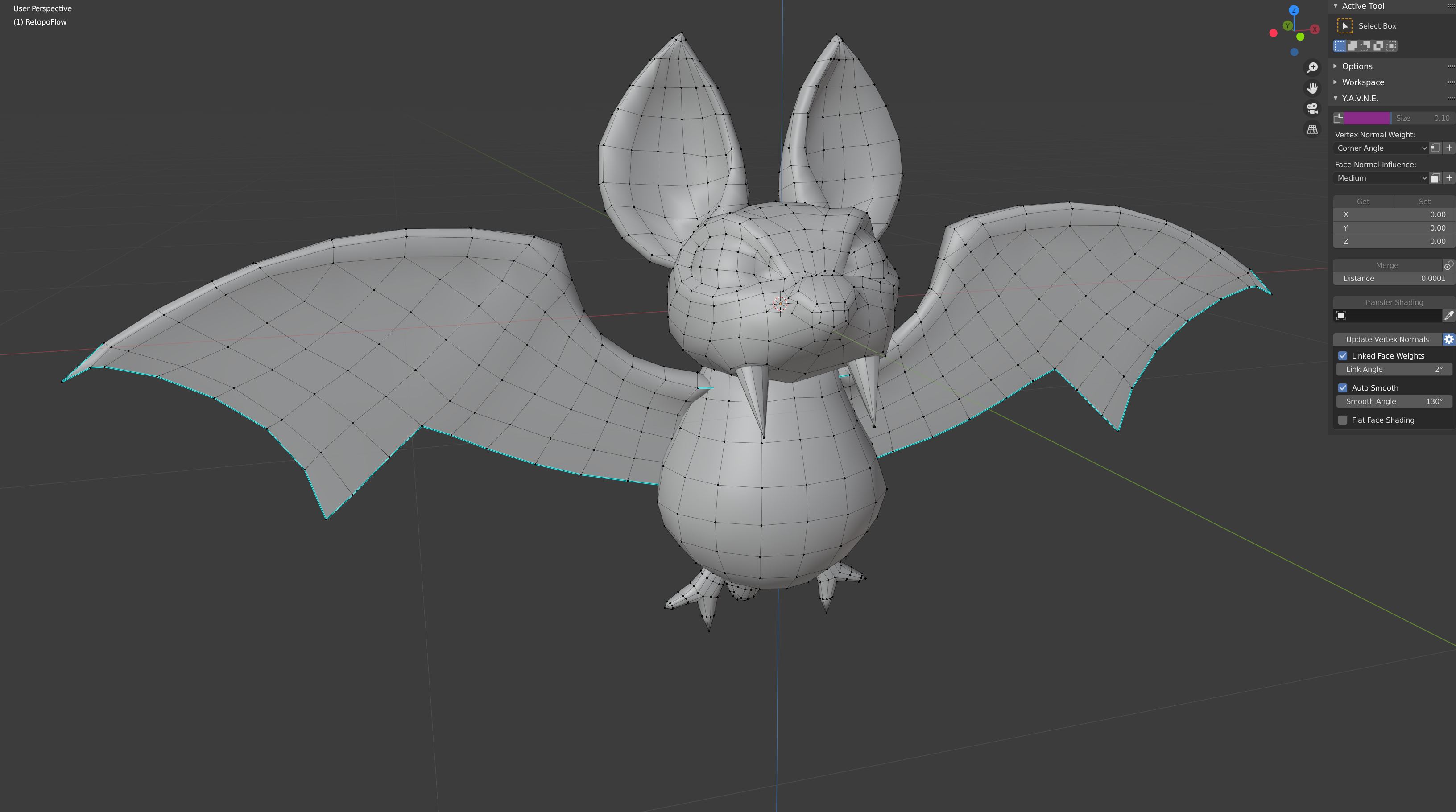Click the Merge button
Viewport: 1456px width, 812px height.
[x=1387, y=266]
